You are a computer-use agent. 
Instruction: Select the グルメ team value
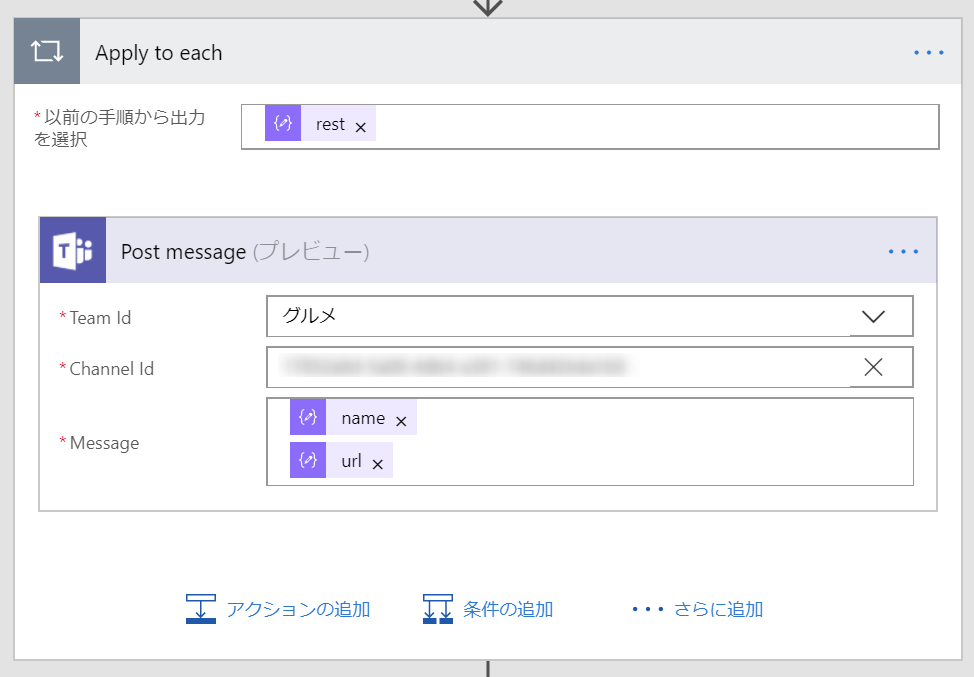[309, 316]
